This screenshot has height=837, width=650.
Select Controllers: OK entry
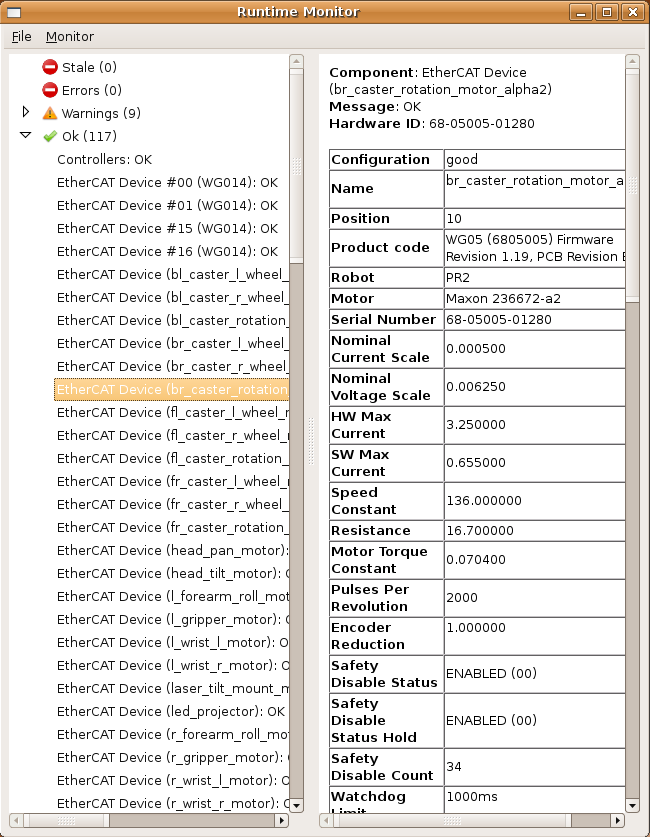click(x=104, y=159)
